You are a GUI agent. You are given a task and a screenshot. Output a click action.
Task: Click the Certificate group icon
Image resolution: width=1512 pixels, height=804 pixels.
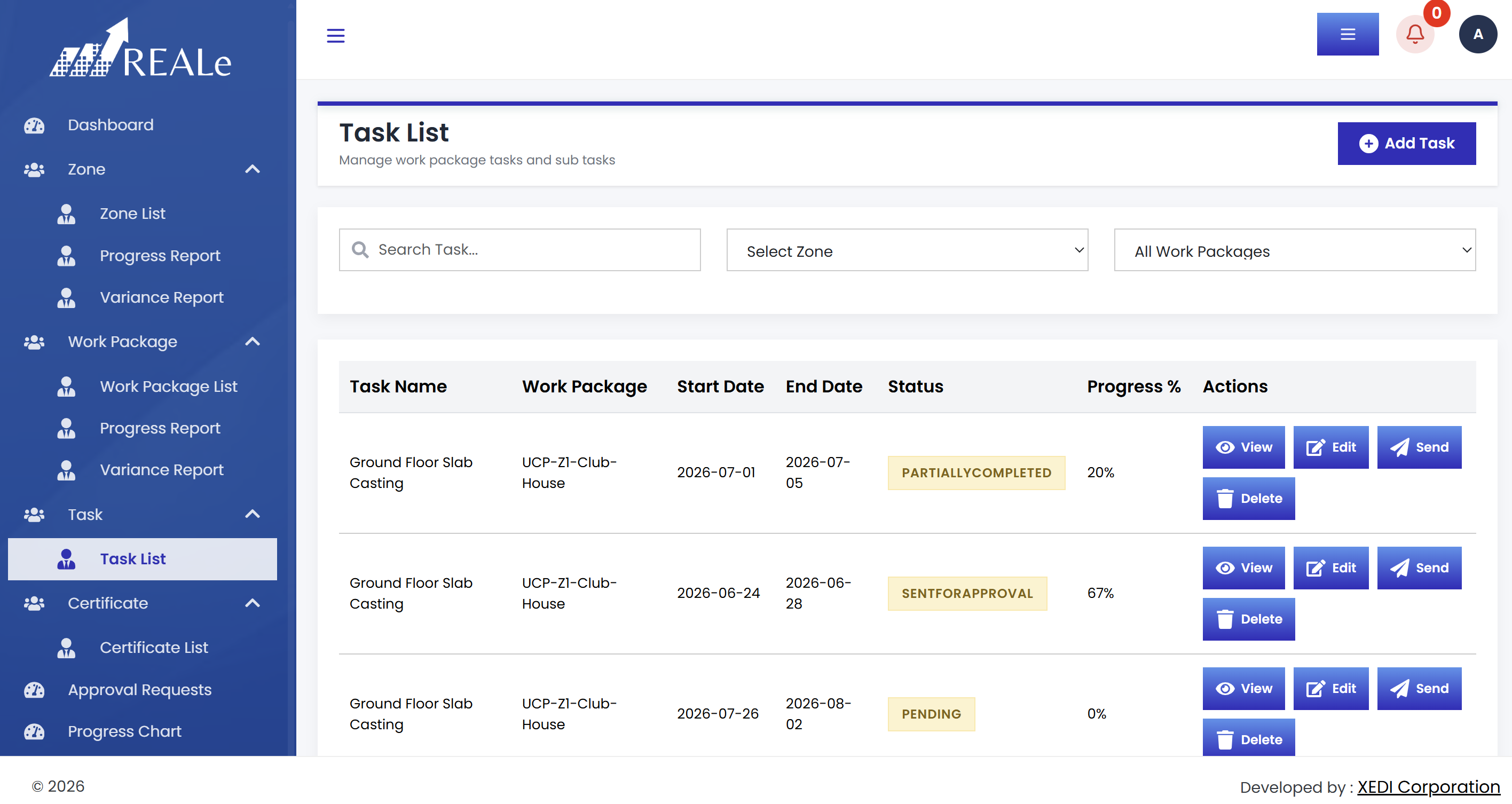pyautogui.click(x=34, y=603)
